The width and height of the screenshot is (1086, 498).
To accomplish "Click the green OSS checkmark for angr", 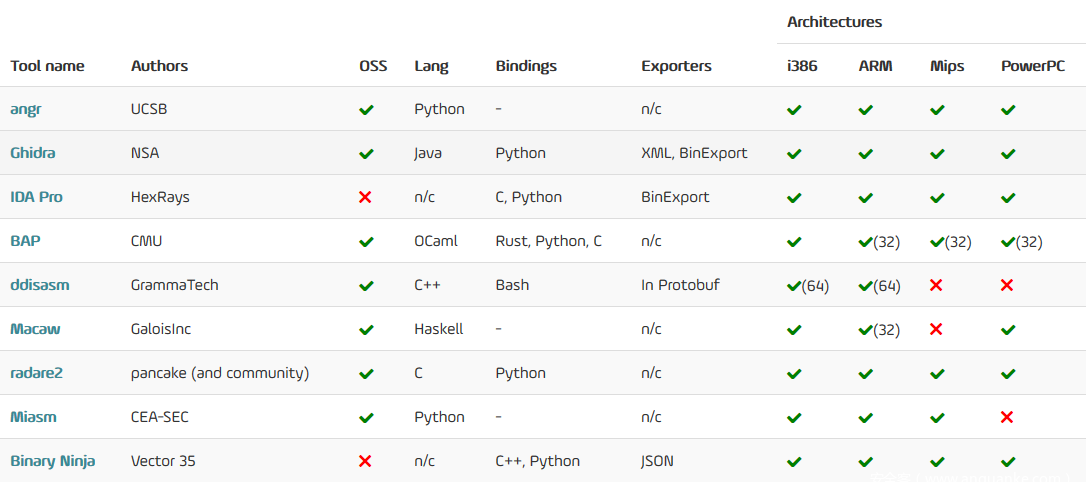I will (x=366, y=110).
